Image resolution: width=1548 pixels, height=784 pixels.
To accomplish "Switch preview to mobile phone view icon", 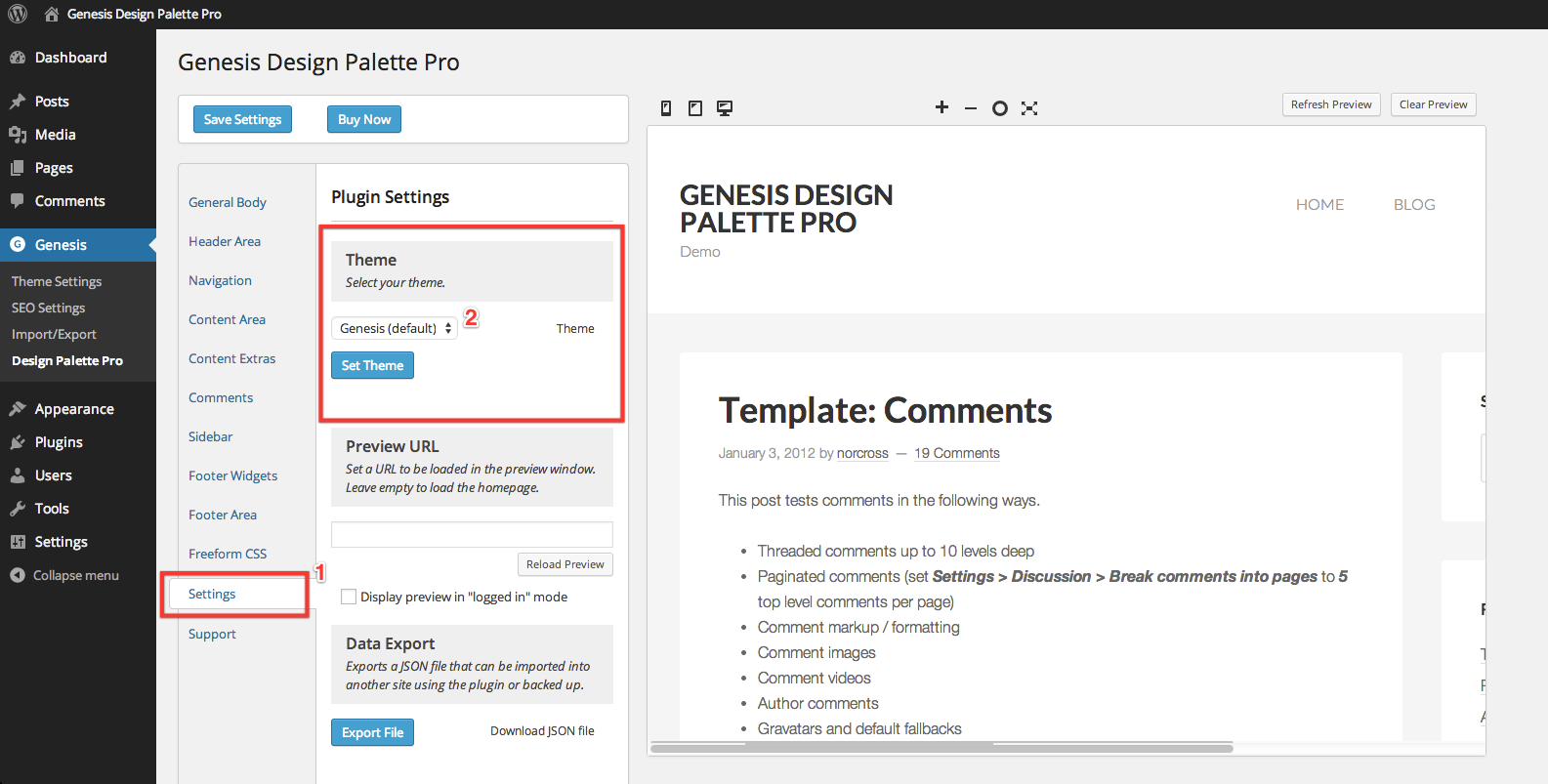I will click(666, 108).
